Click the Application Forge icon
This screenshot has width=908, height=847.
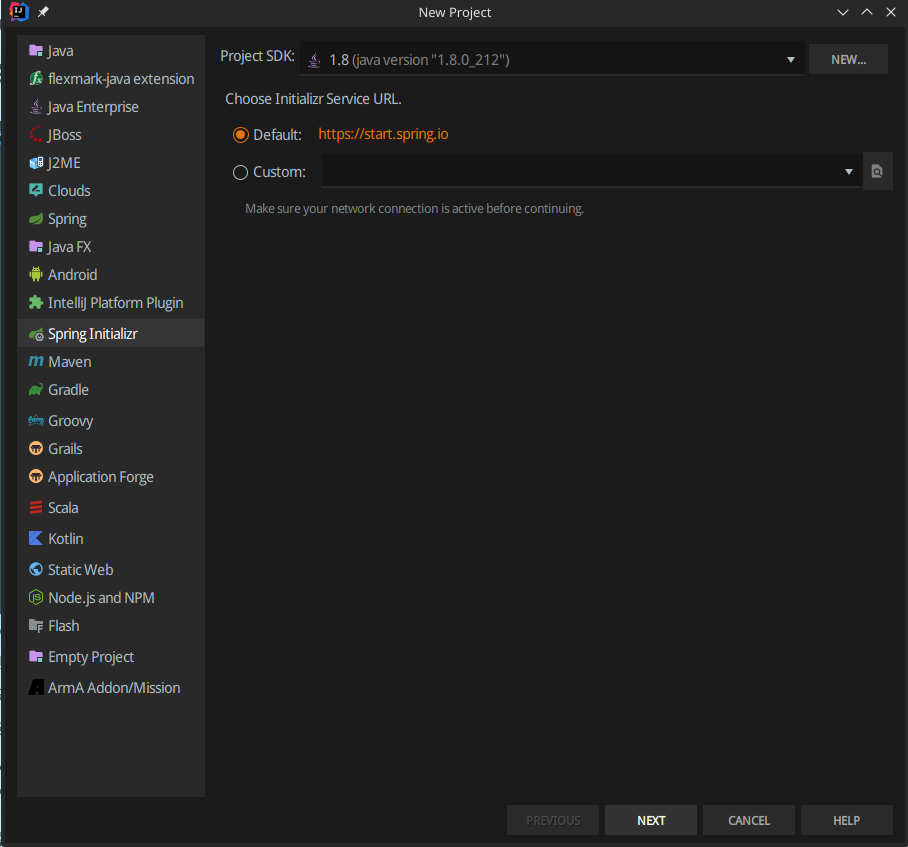(x=36, y=476)
